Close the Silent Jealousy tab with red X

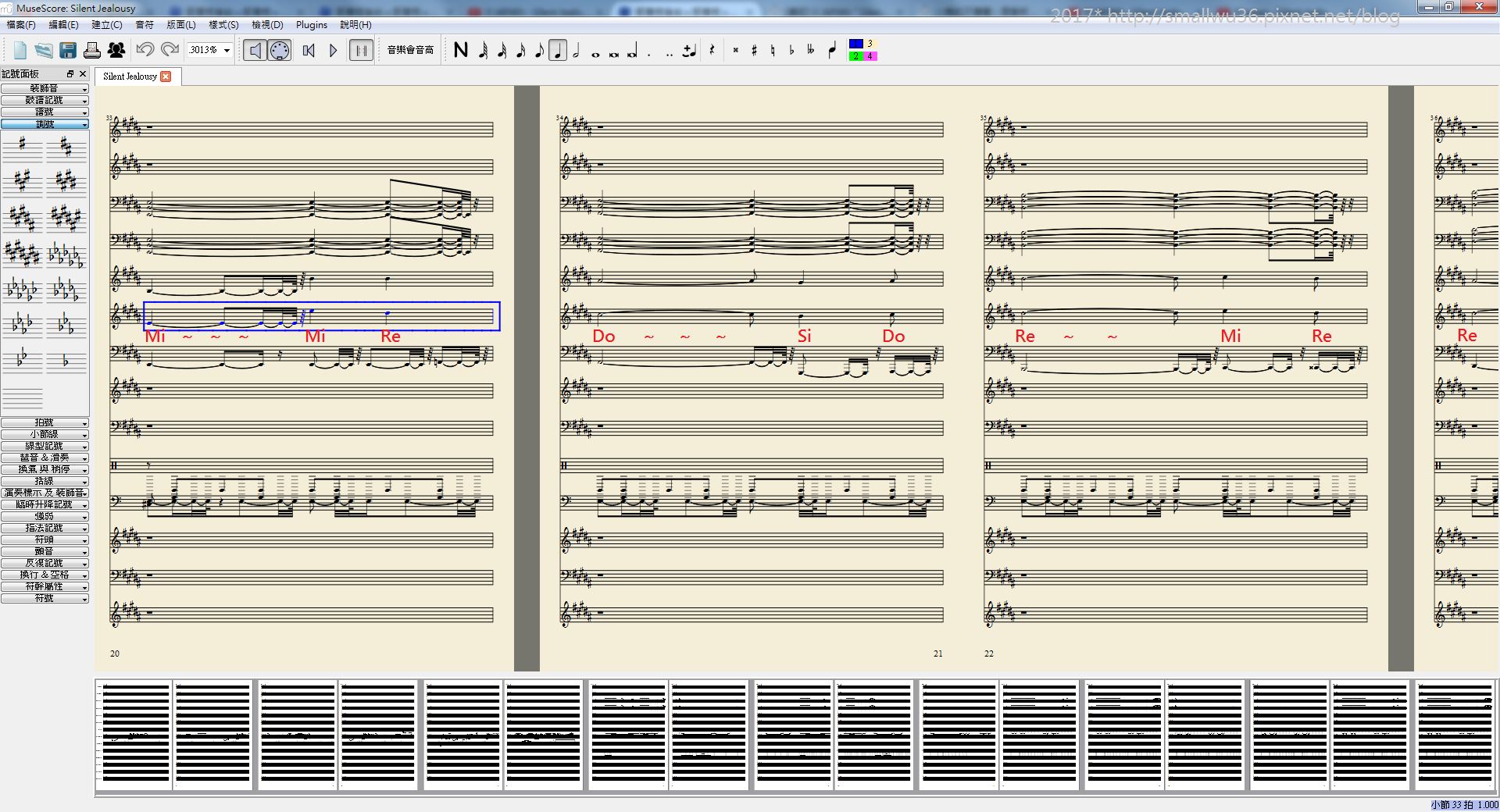click(x=166, y=77)
